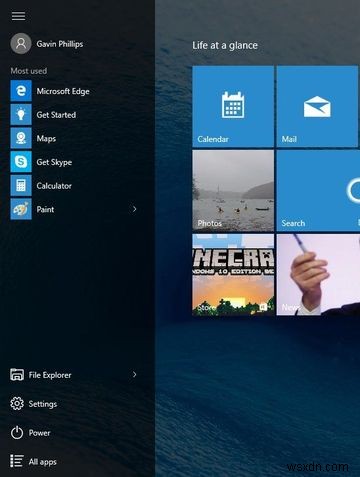Click the Calculator label
The height and width of the screenshot is (477, 360).
click(x=54, y=186)
